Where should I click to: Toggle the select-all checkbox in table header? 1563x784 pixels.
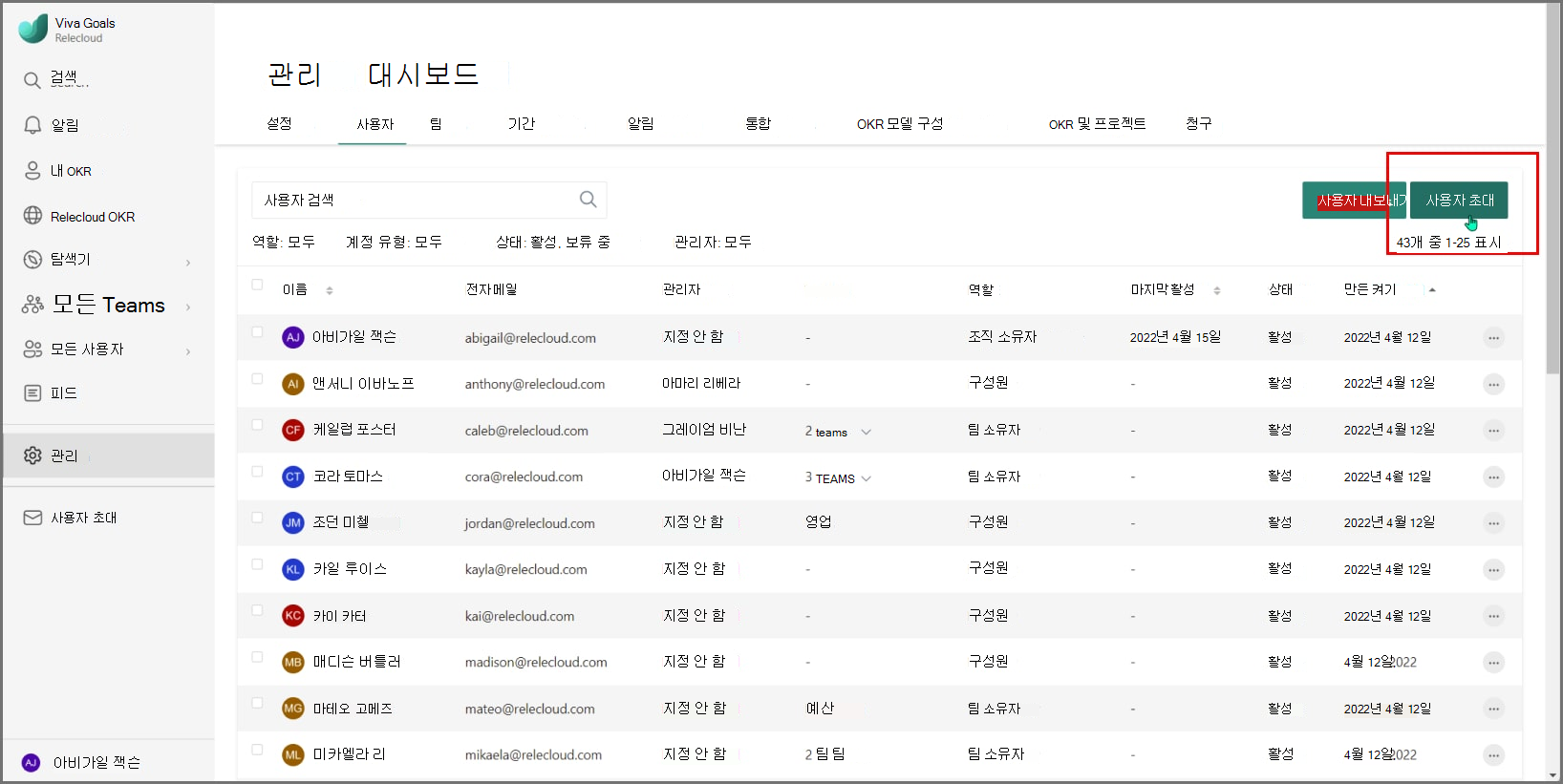(257, 285)
